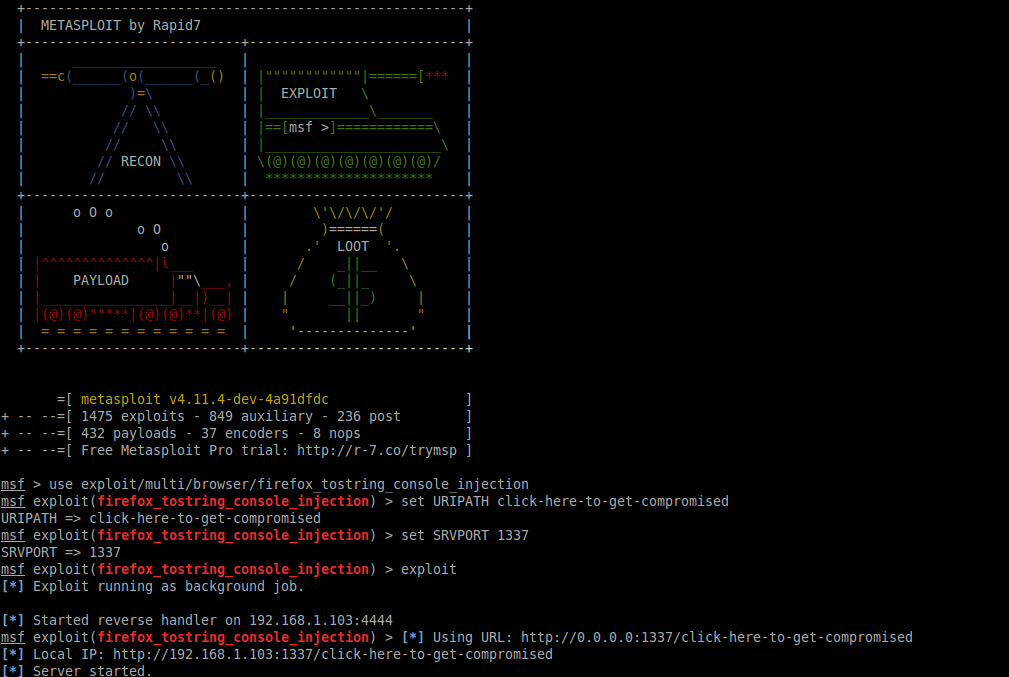
Task: Click the "SRVPORT => 1337" output line
Action: (x=60, y=553)
